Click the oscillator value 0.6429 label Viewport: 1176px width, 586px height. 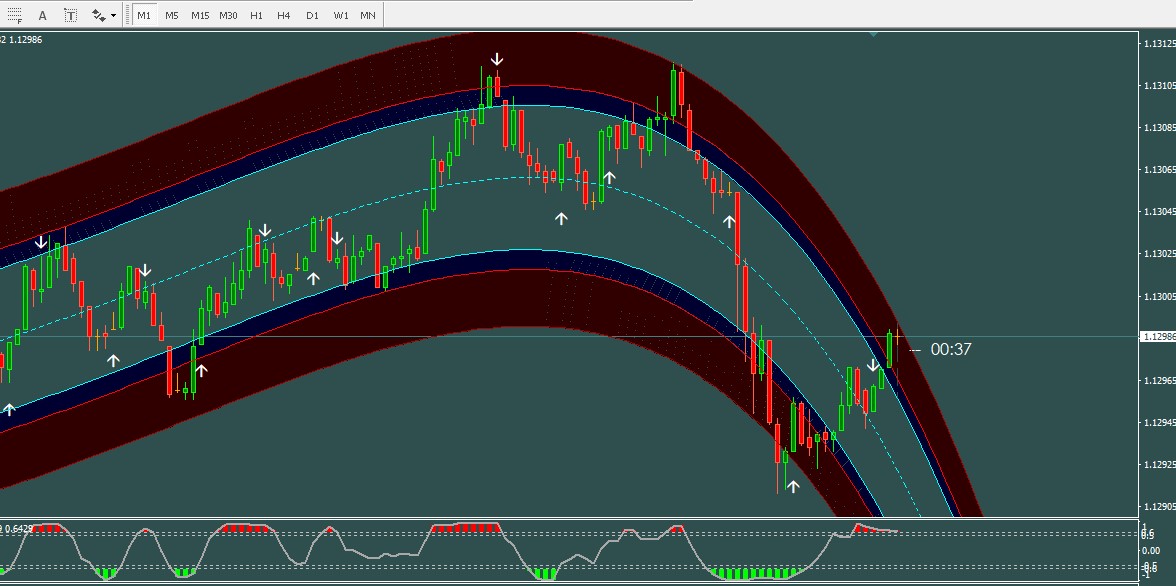pyautogui.click(x=19, y=529)
